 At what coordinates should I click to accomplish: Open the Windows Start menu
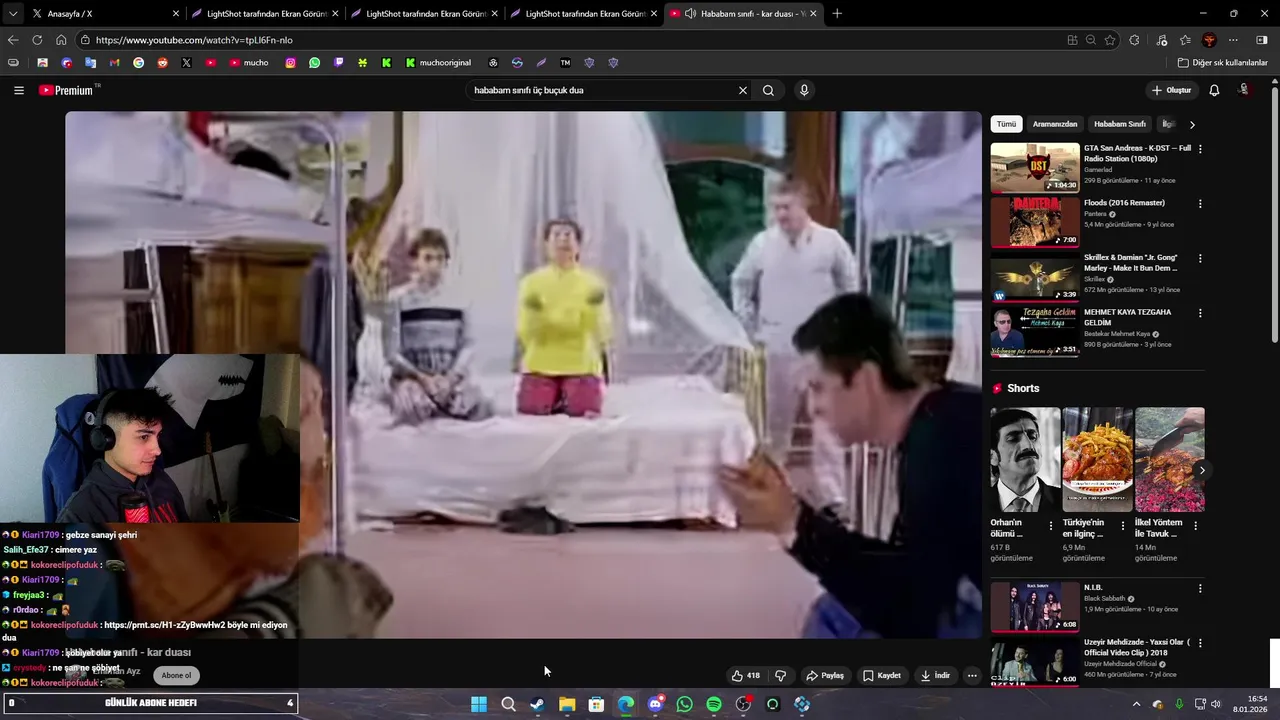point(479,705)
